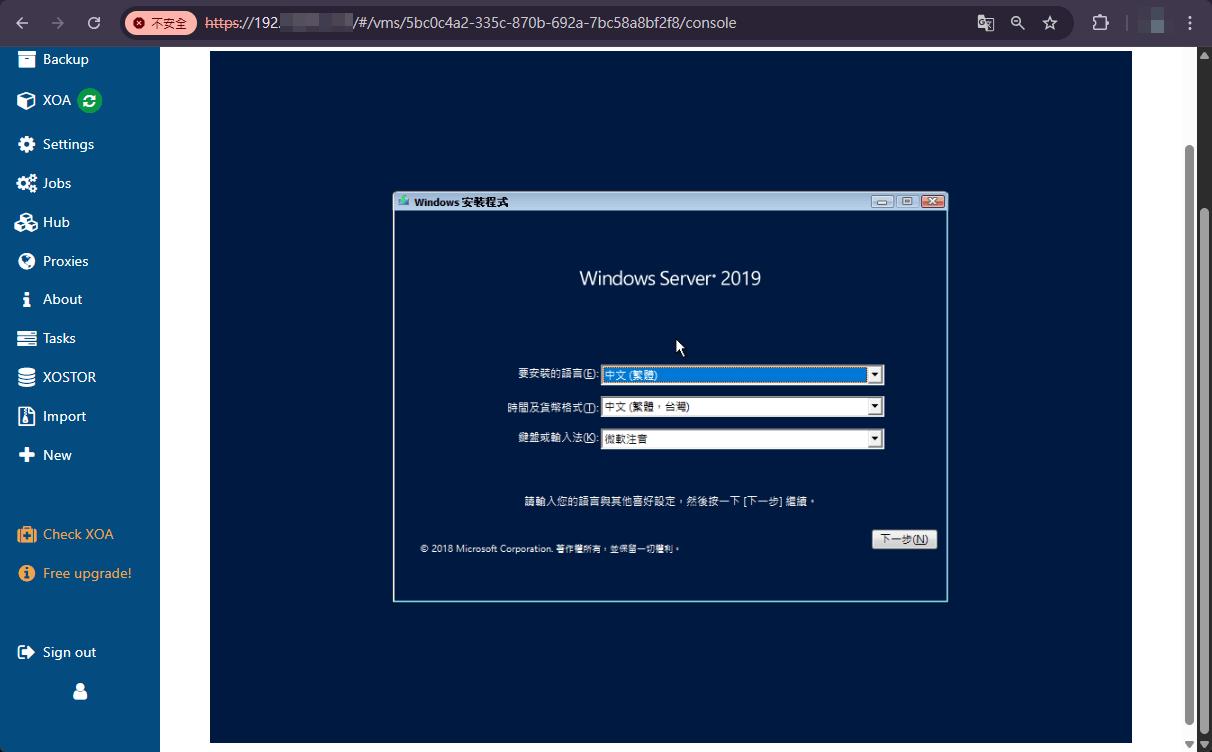Click the 鍵盤或輸入法(K) label
Viewport: 1212px width, 752px height.
coord(557,438)
